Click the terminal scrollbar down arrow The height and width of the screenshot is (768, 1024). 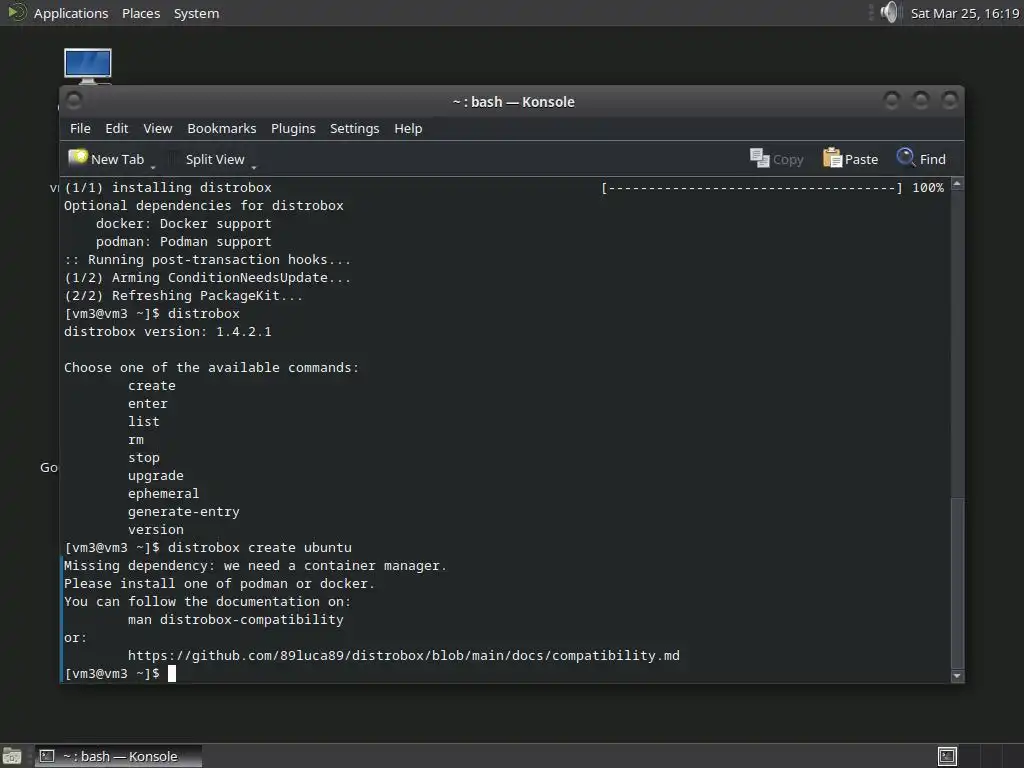(957, 676)
